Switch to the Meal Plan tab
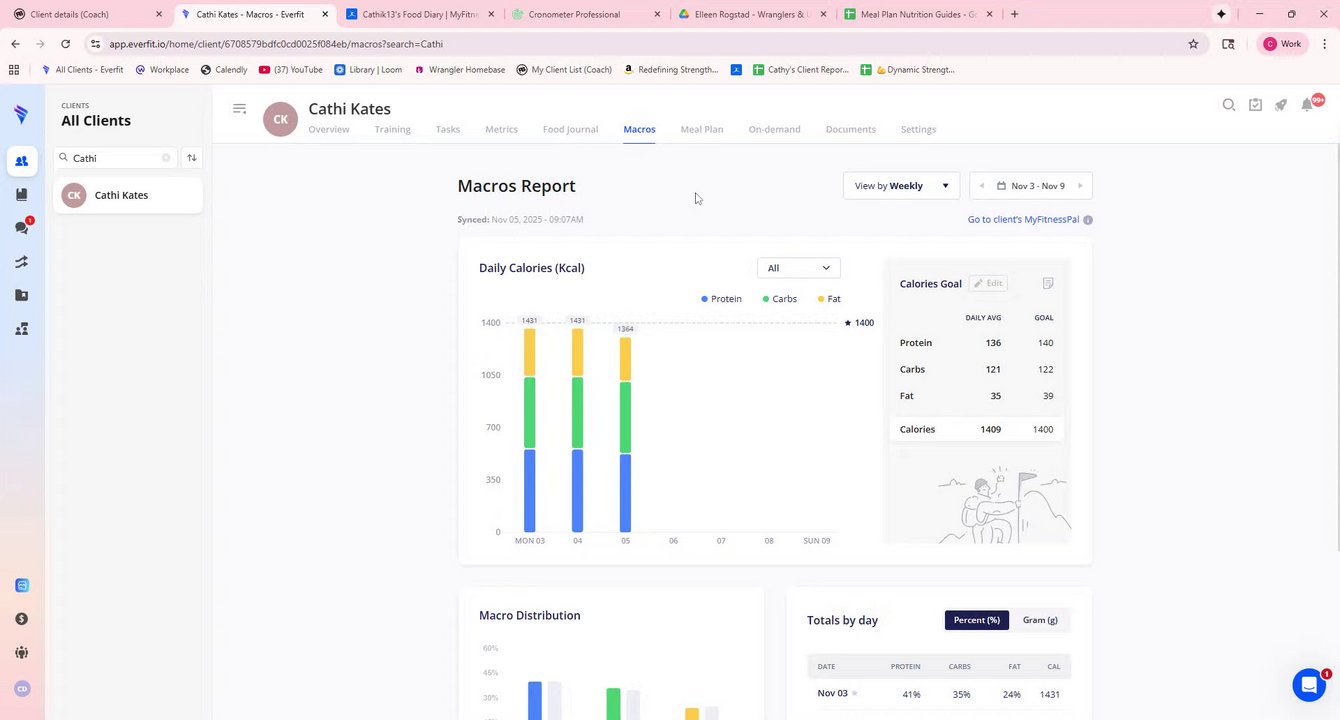The height and width of the screenshot is (720, 1340). point(702,129)
